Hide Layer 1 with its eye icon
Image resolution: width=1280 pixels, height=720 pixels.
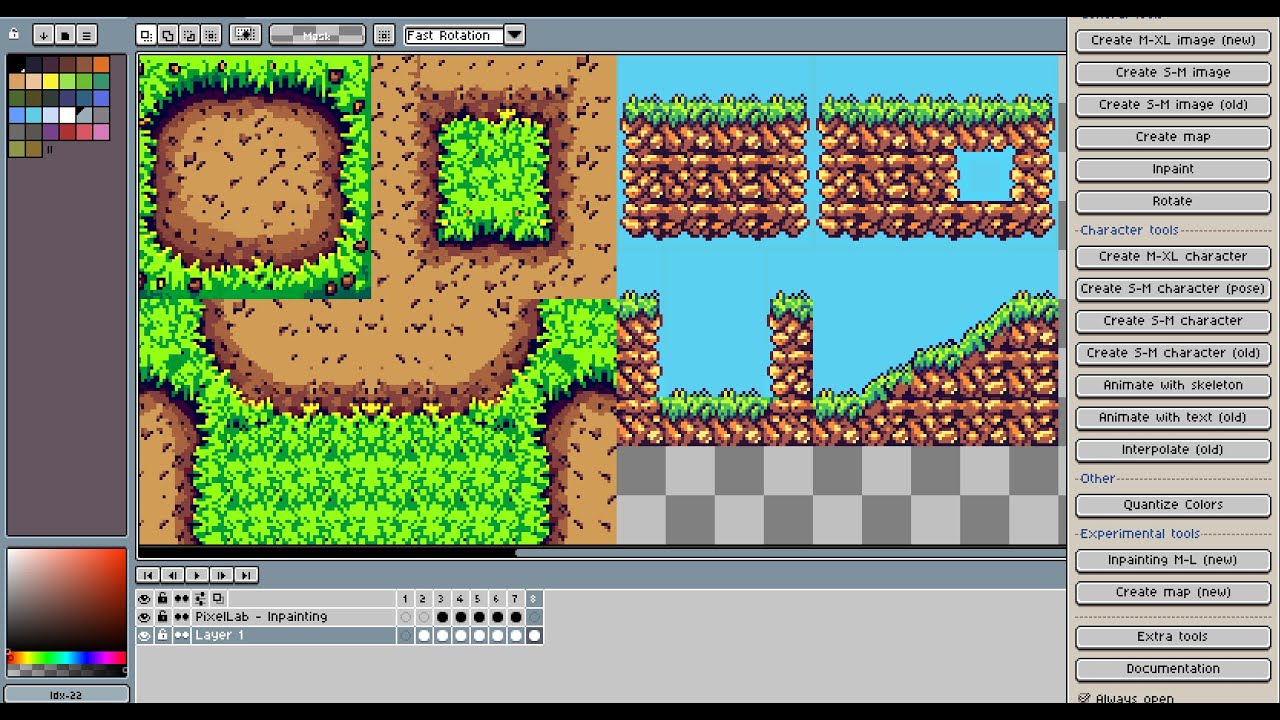click(x=144, y=635)
